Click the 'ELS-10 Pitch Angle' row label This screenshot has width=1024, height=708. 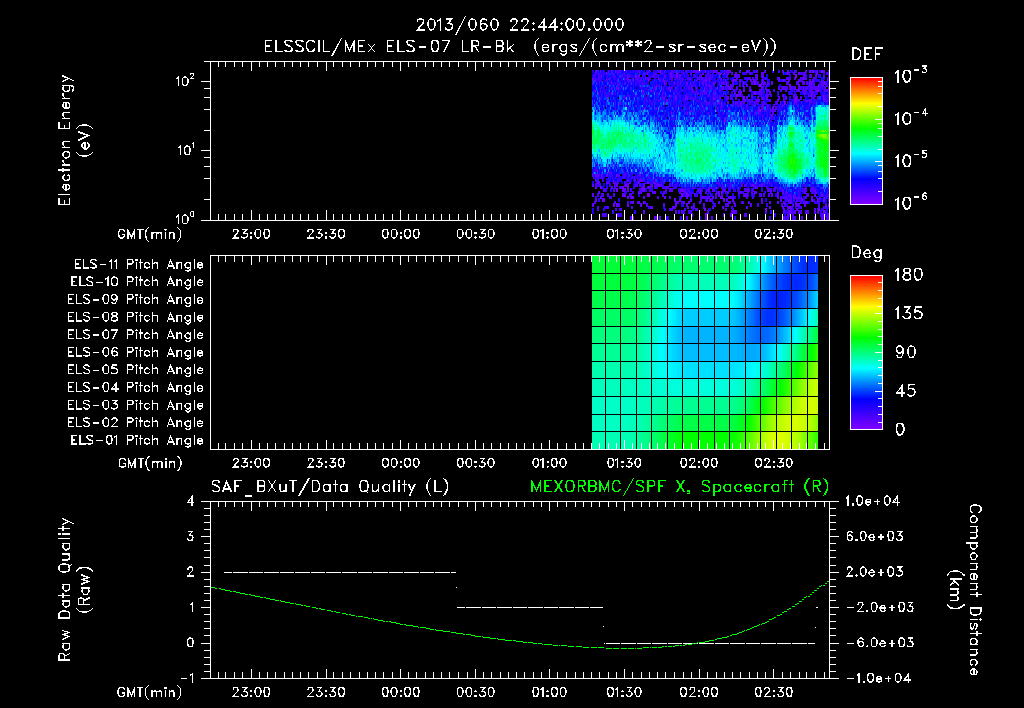[x=137, y=282]
